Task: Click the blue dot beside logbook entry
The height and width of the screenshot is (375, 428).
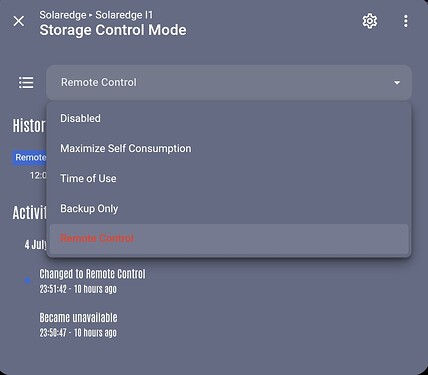Action: click(27, 280)
